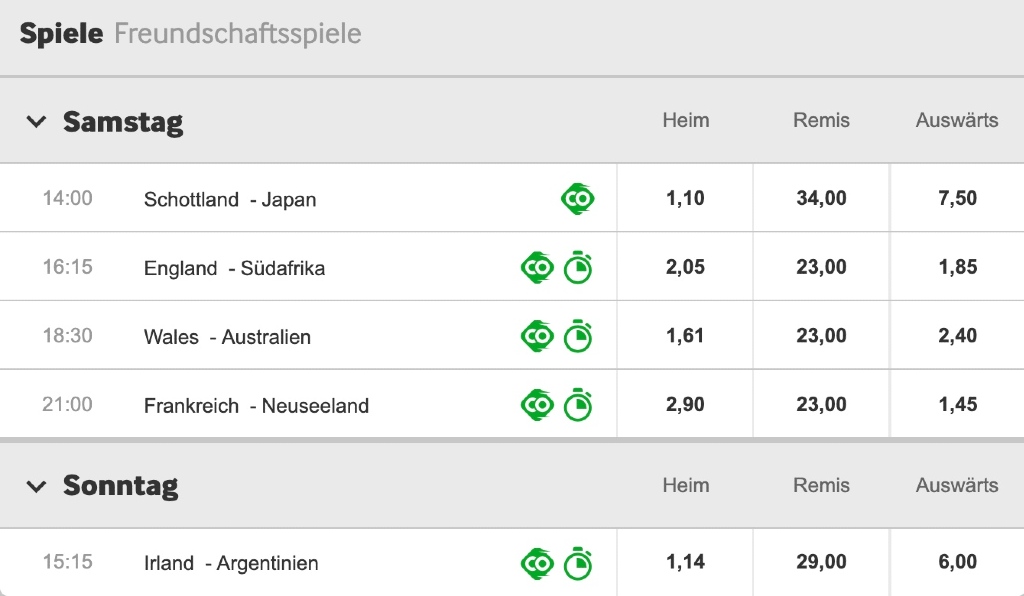Pick Irland home odds 1,14

(685, 563)
